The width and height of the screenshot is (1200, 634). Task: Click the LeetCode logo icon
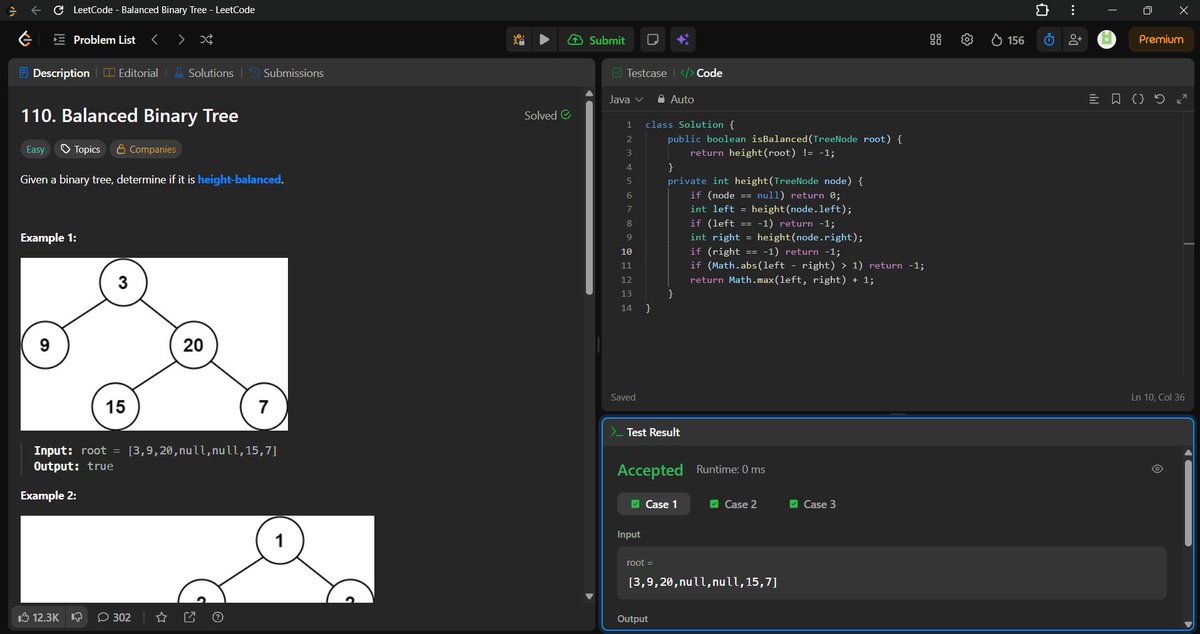tap(25, 39)
